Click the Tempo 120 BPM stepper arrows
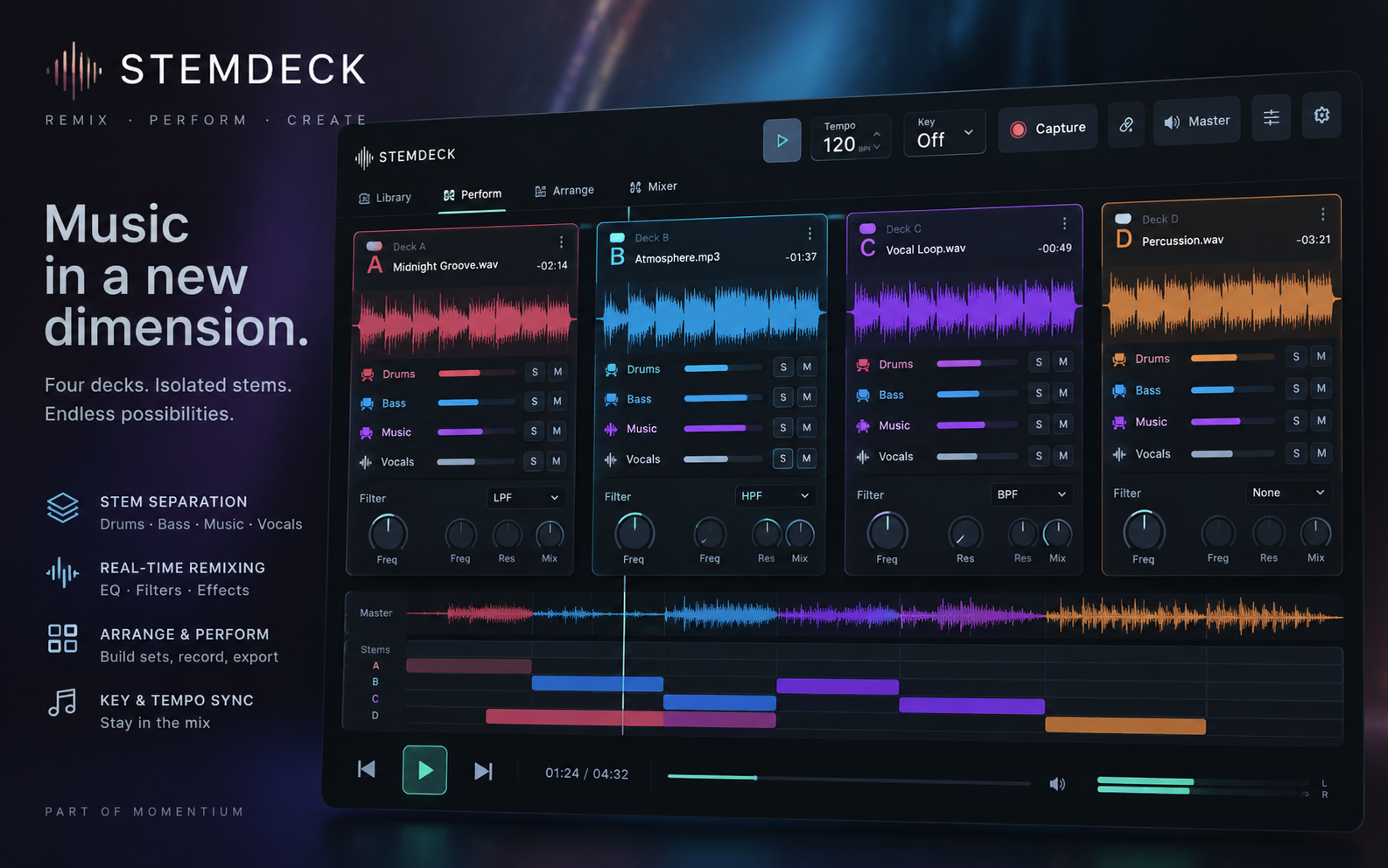 tap(877, 140)
